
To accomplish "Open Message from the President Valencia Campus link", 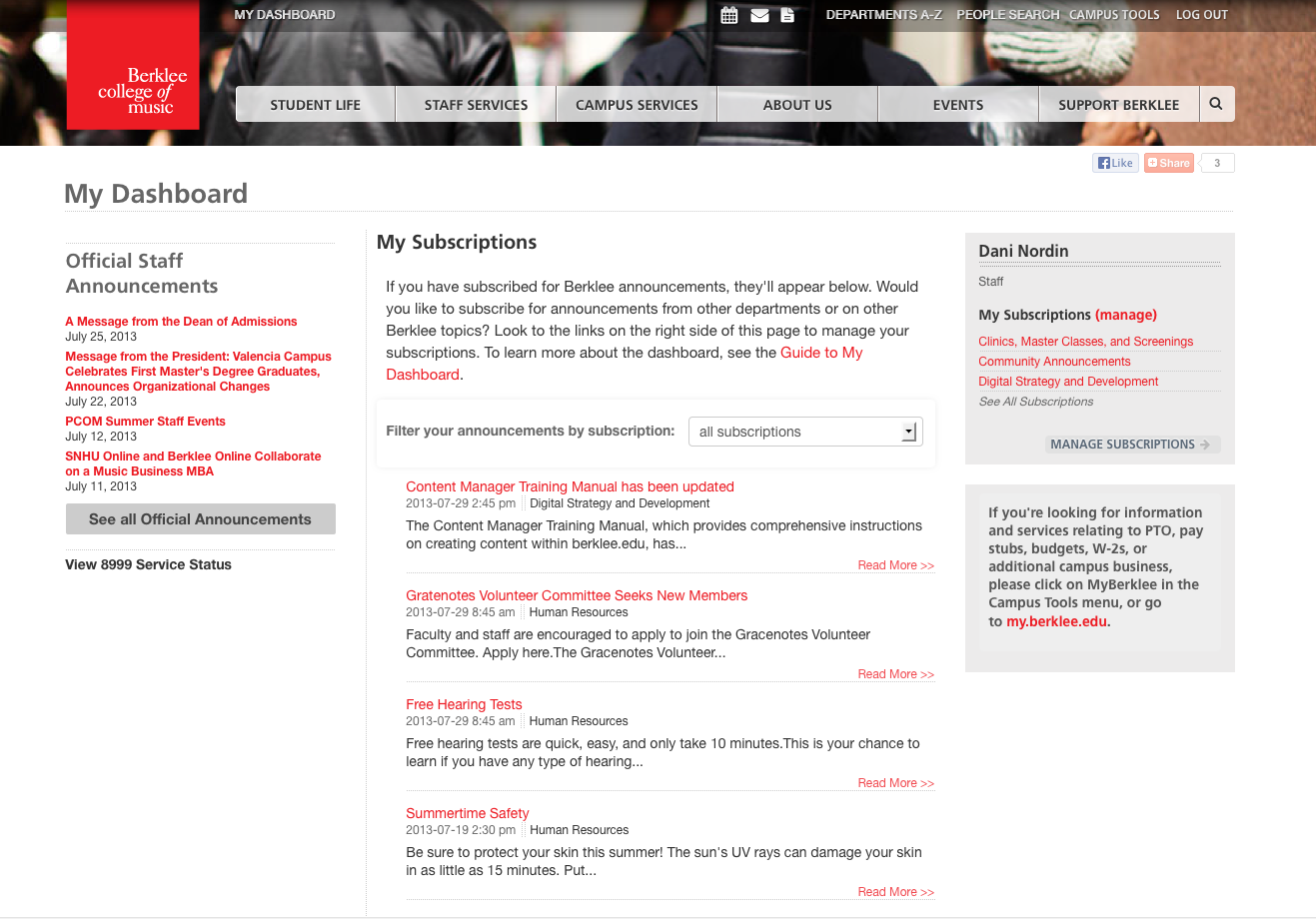I will [198, 372].
